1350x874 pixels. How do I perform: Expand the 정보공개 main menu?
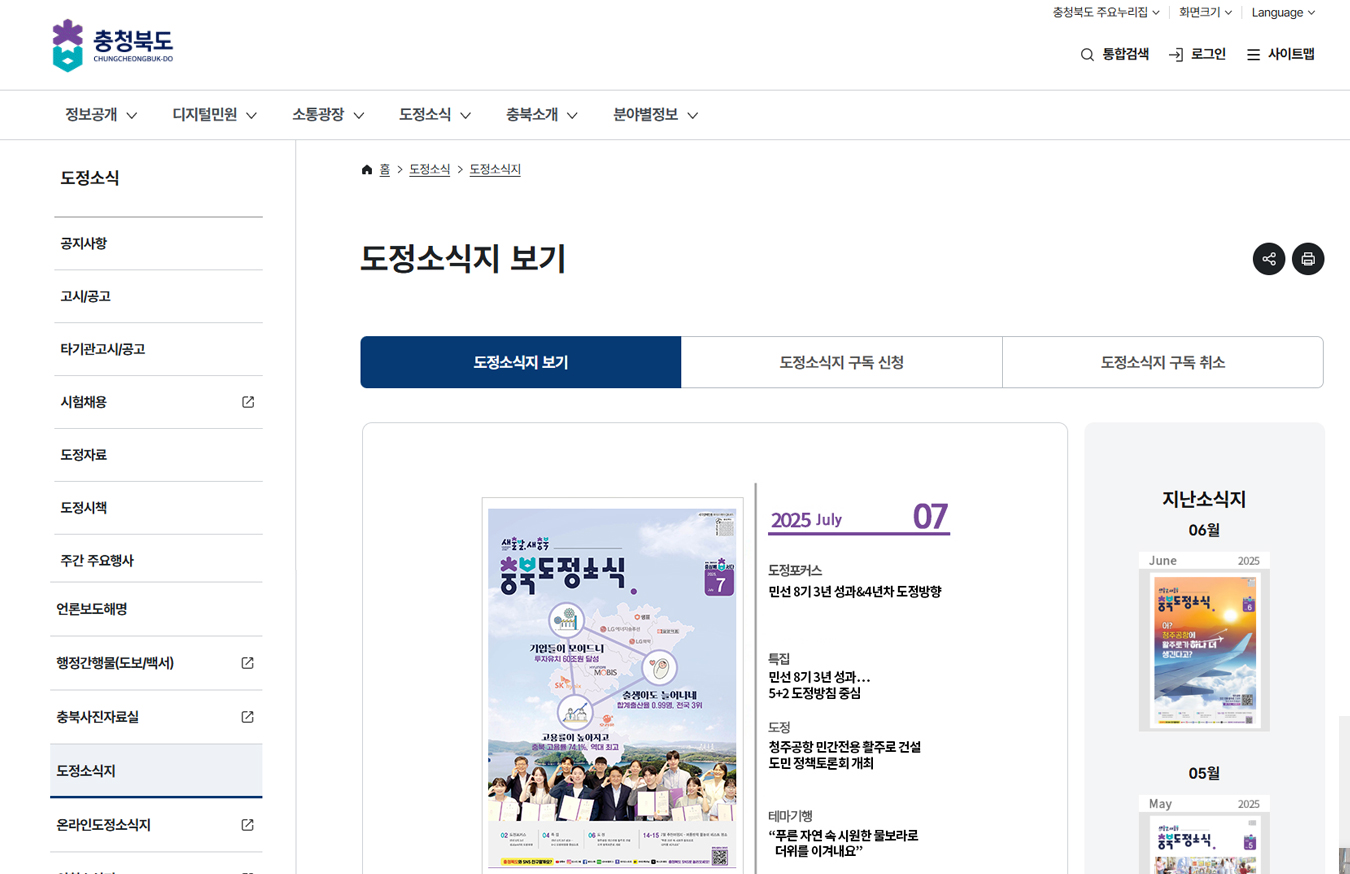point(101,115)
